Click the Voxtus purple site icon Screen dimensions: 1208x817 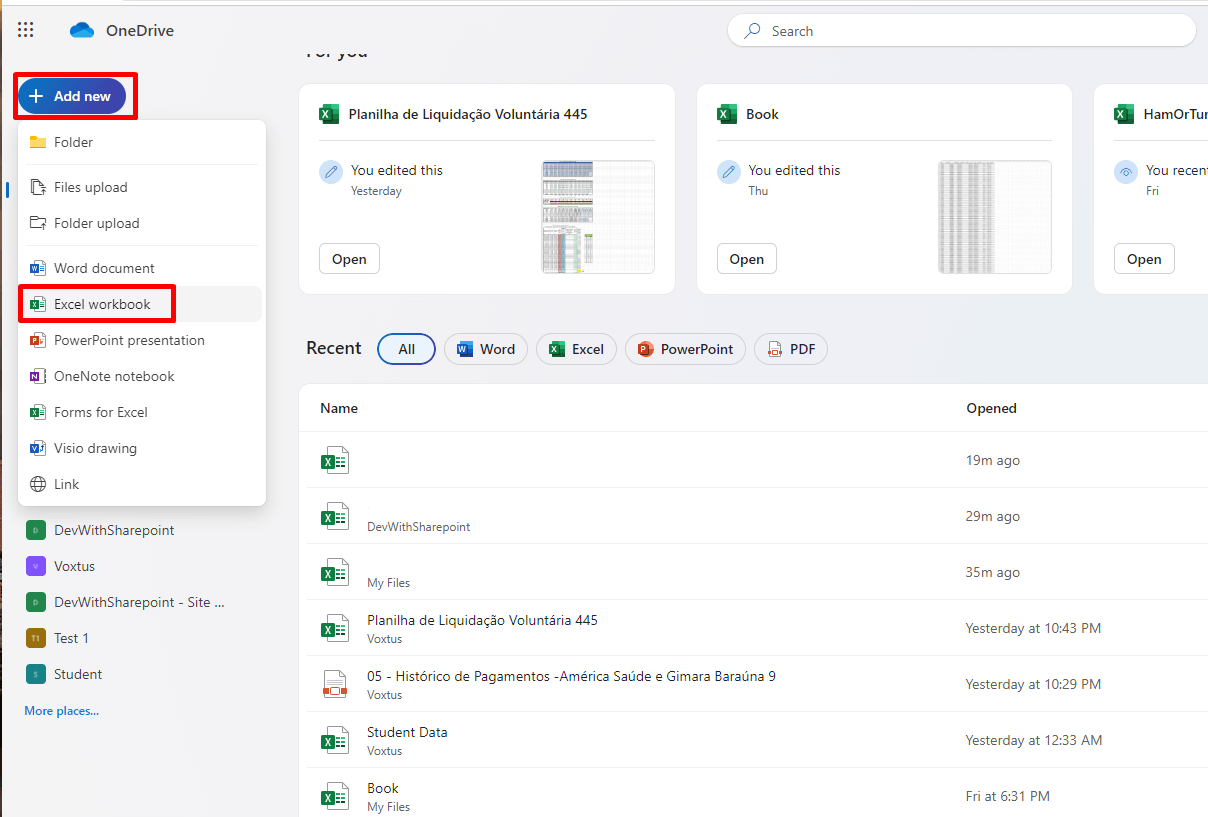[x=36, y=566]
